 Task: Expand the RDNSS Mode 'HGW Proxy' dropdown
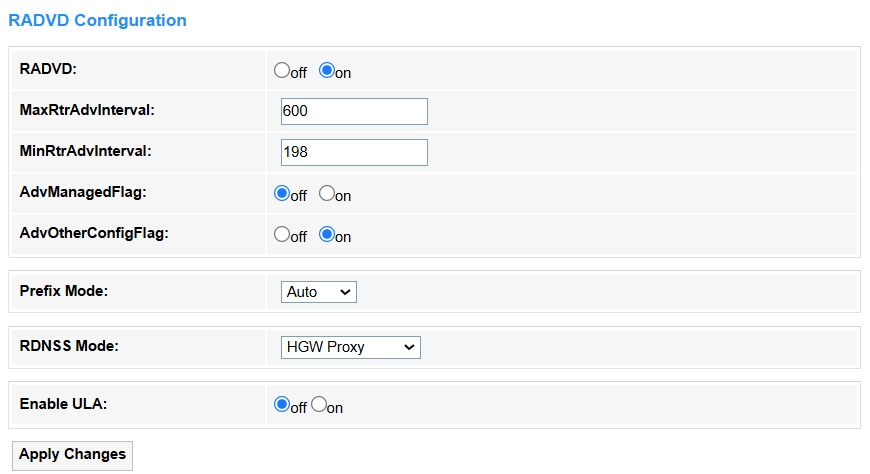point(350,347)
